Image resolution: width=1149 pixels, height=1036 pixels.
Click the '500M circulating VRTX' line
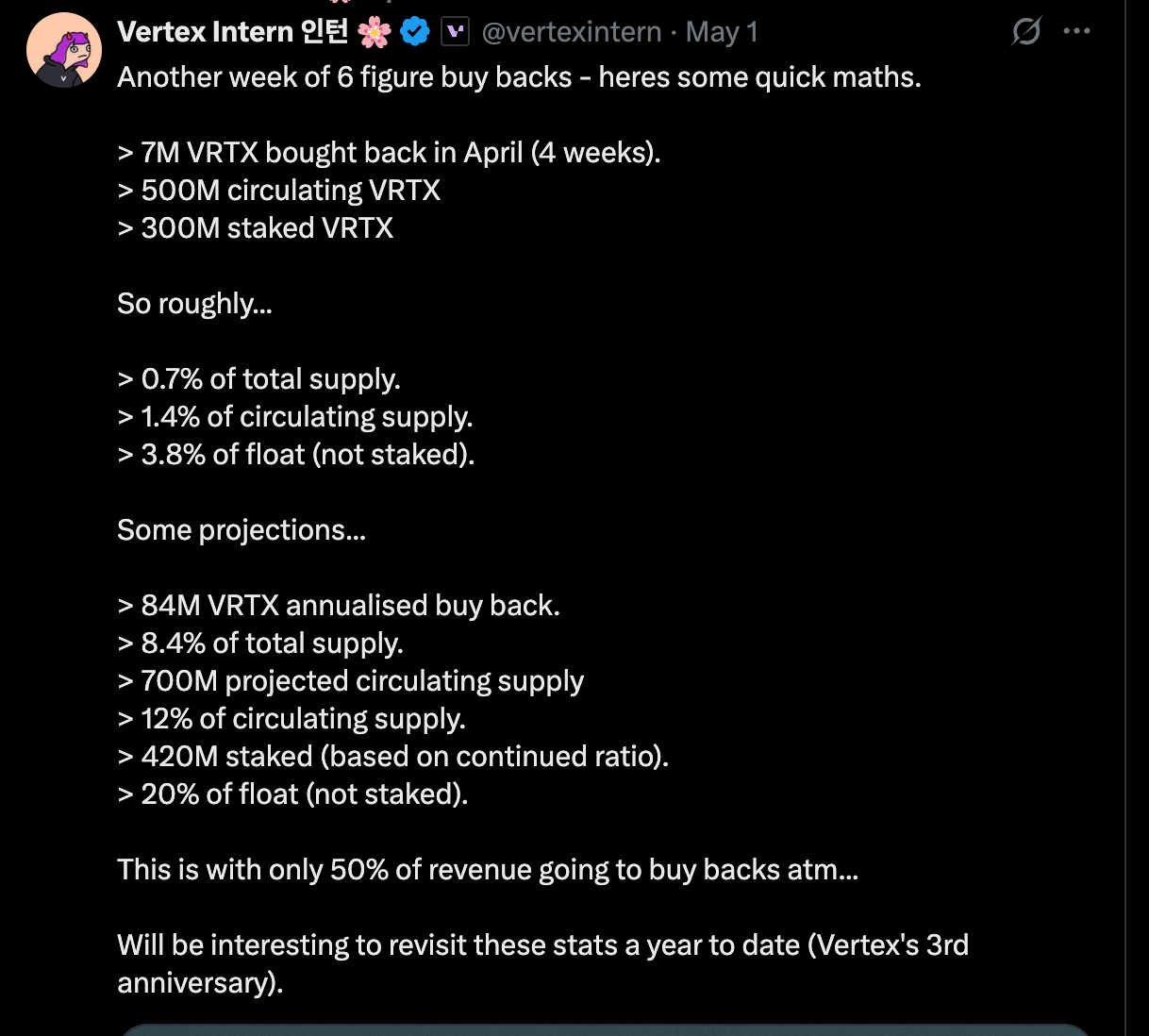click(279, 191)
